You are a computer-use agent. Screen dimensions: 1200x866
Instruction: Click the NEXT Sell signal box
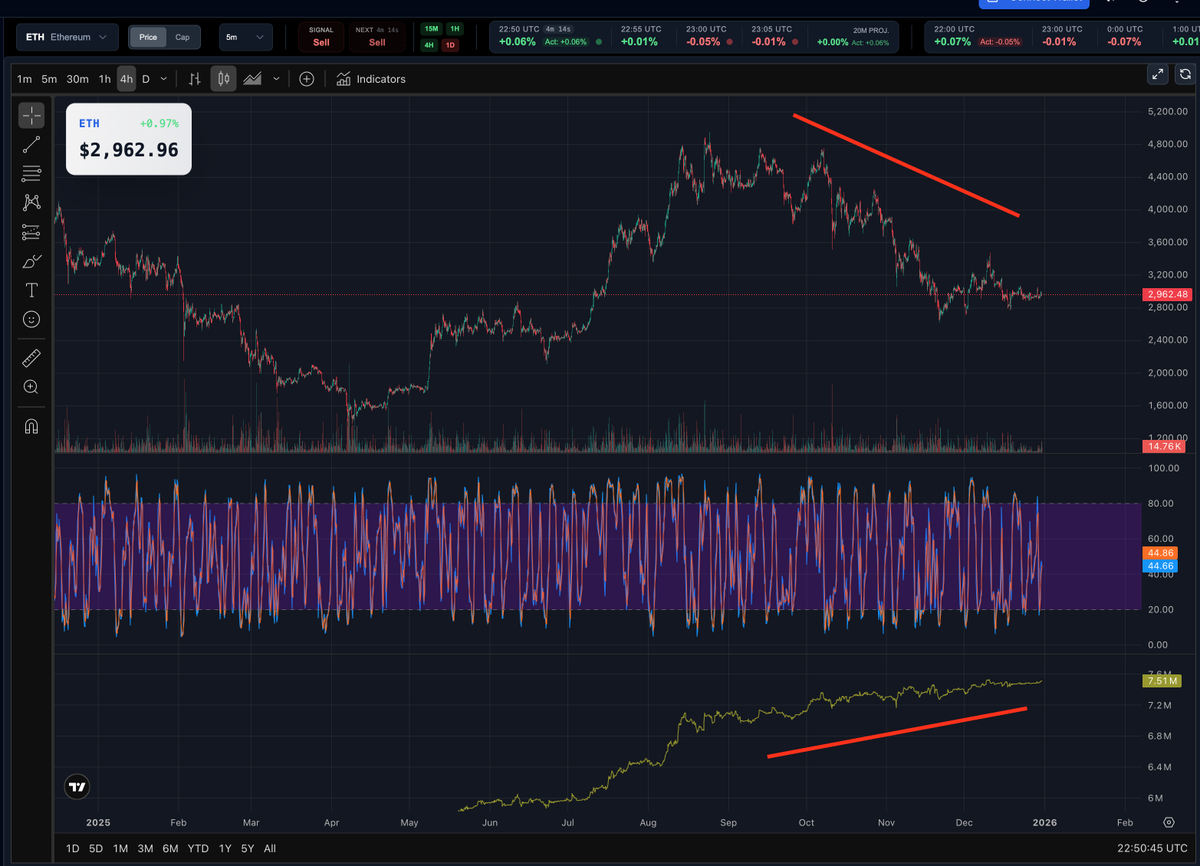(x=377, y=37)
